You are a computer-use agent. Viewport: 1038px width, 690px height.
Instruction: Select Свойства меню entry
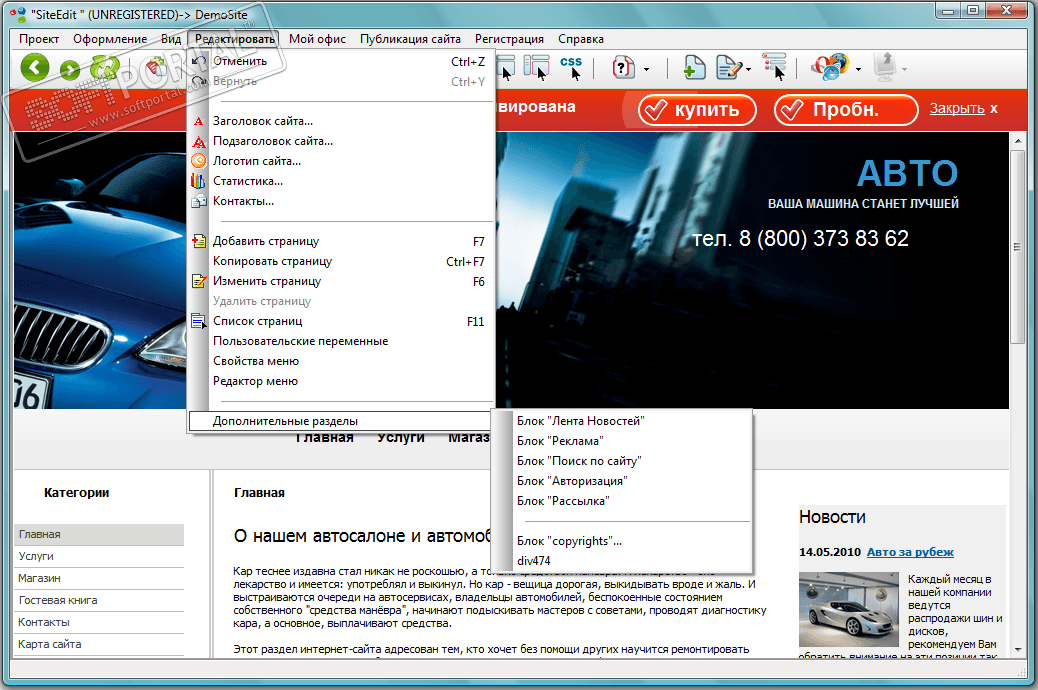pyautogui.click(x=341, y=361)
